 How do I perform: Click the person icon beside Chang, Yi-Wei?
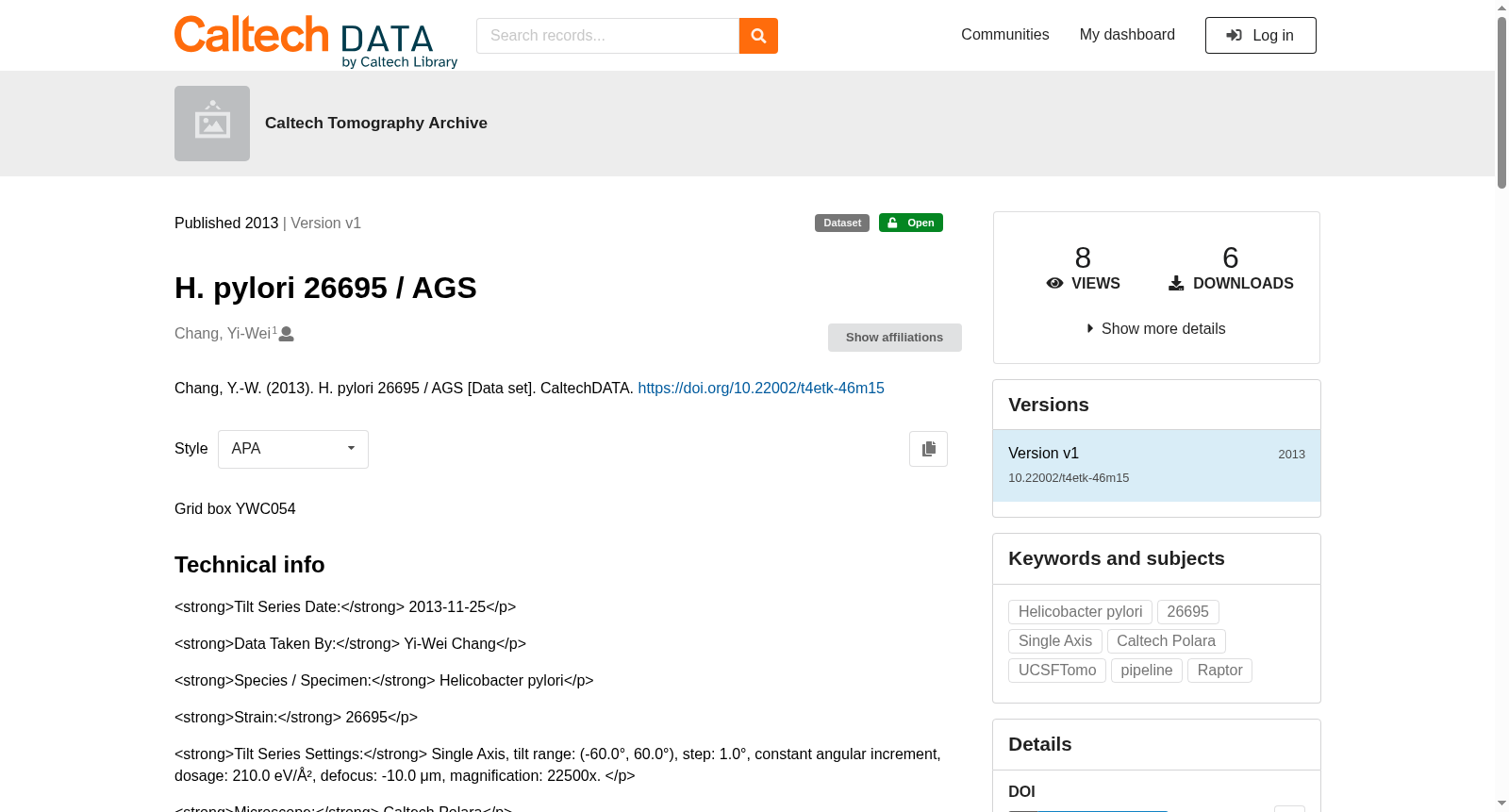[287, 334]
